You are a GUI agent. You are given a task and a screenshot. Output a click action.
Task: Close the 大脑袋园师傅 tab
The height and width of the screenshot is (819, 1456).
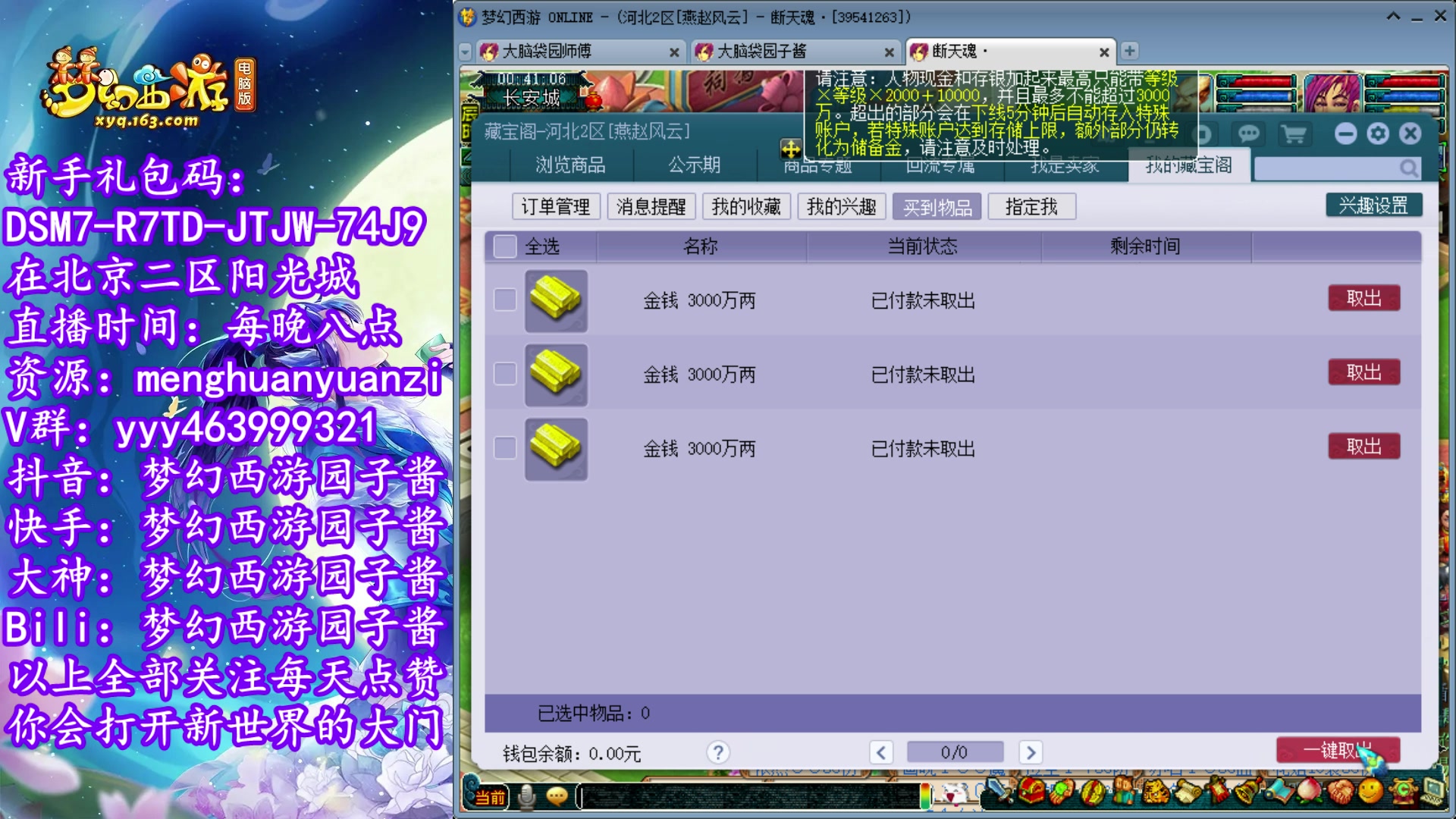click(x=673, y=52)
